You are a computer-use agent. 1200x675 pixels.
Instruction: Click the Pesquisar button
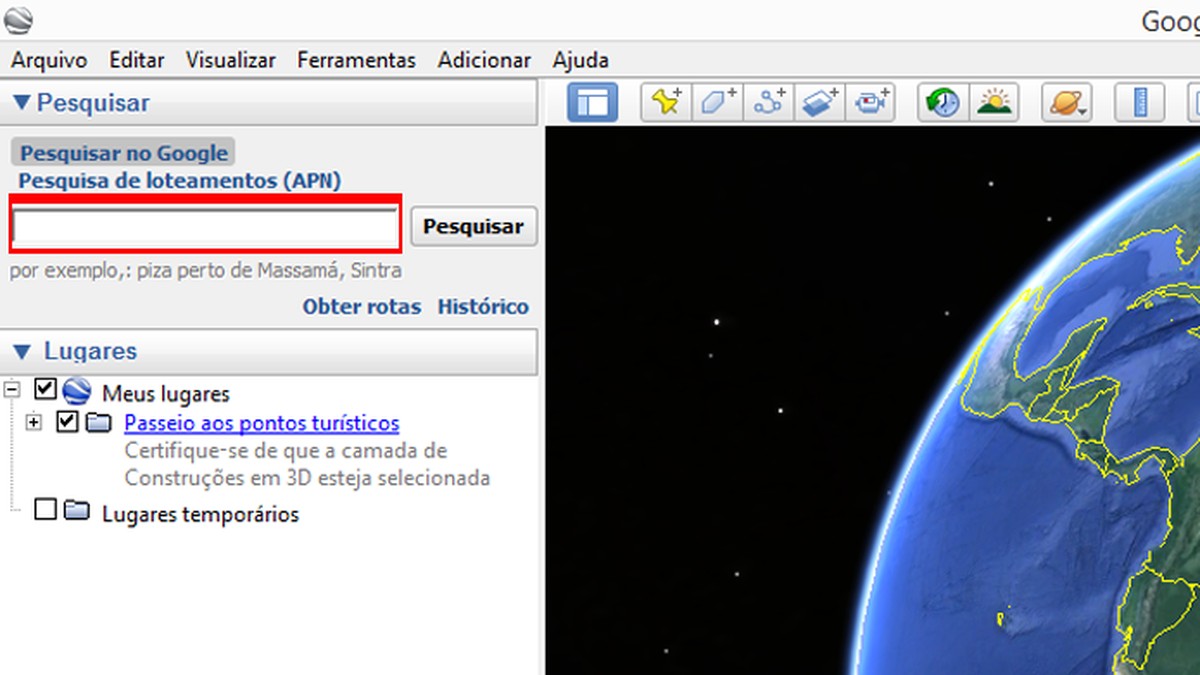[x=474, y=226]
